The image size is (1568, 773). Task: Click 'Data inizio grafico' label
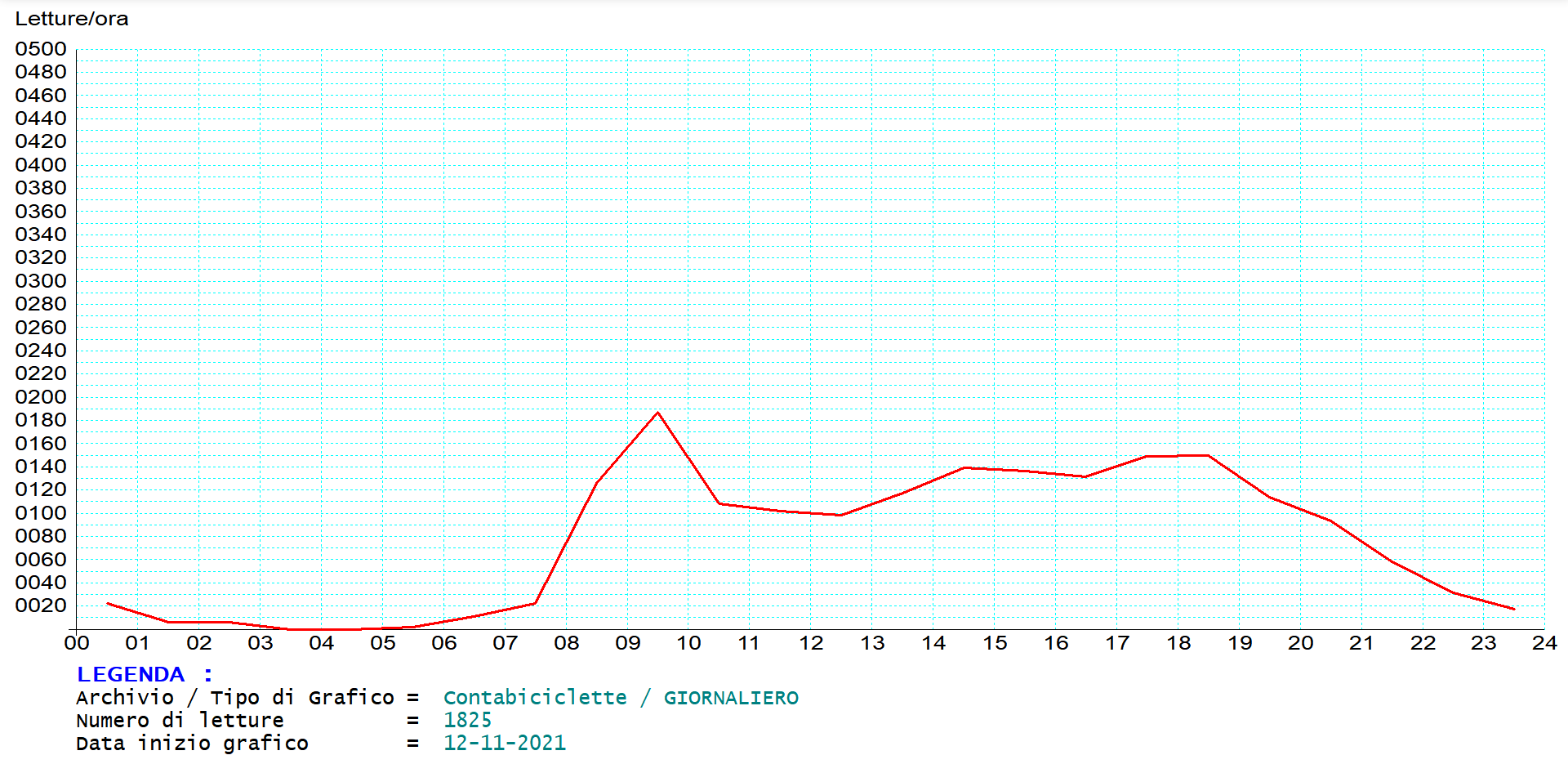[x=192, y=744]
